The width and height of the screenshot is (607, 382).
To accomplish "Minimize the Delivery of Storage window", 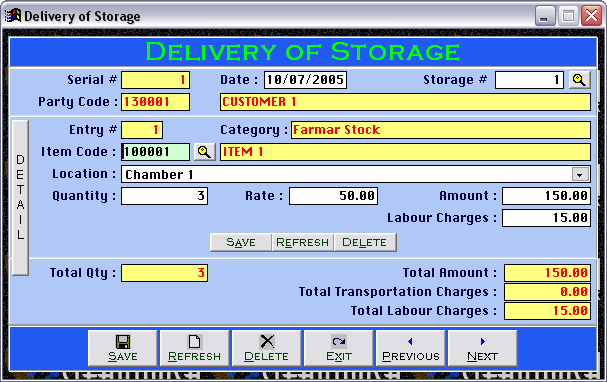I will 545,16.
